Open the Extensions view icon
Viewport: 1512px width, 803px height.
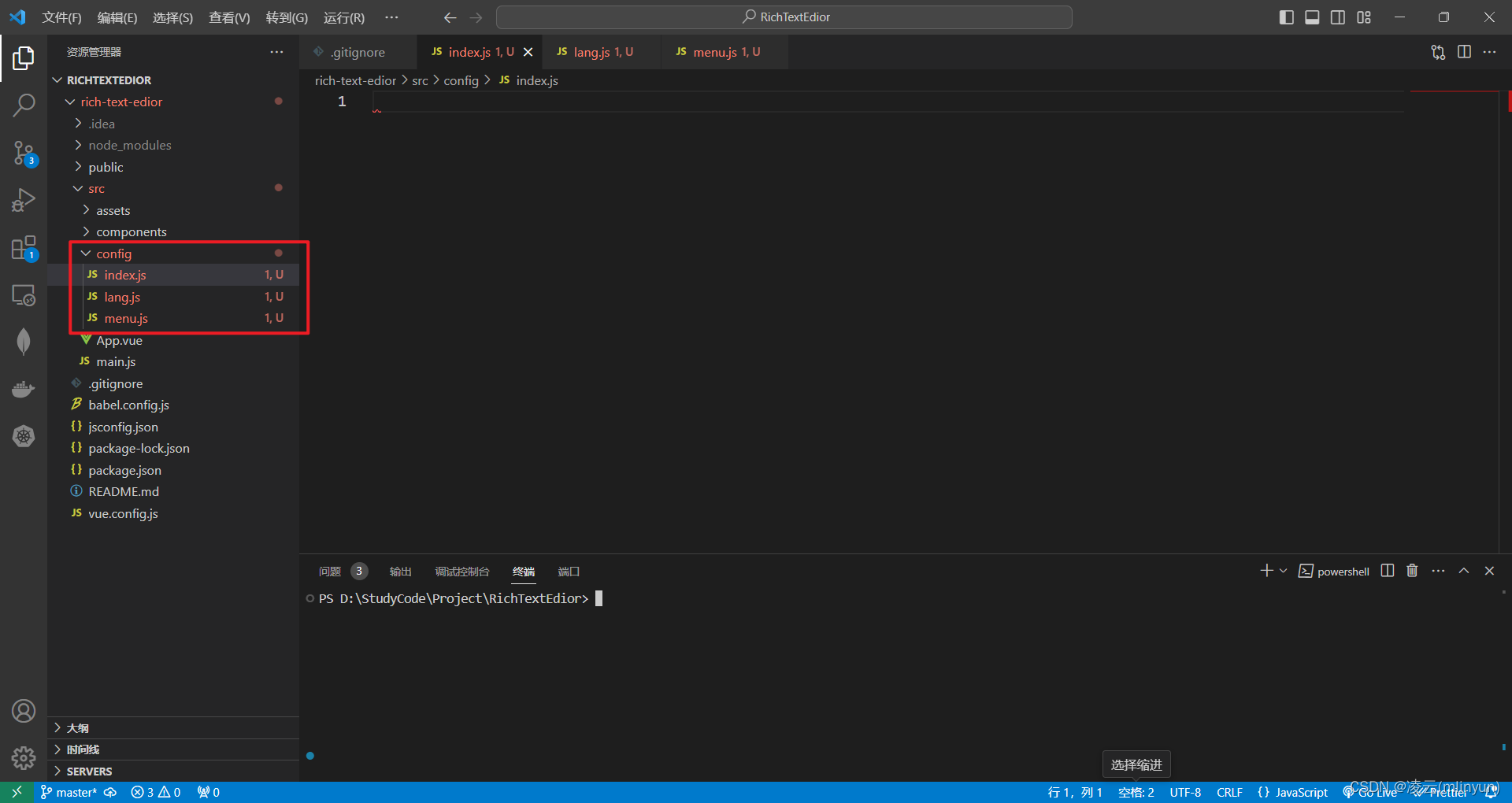(x=24, y=248)
